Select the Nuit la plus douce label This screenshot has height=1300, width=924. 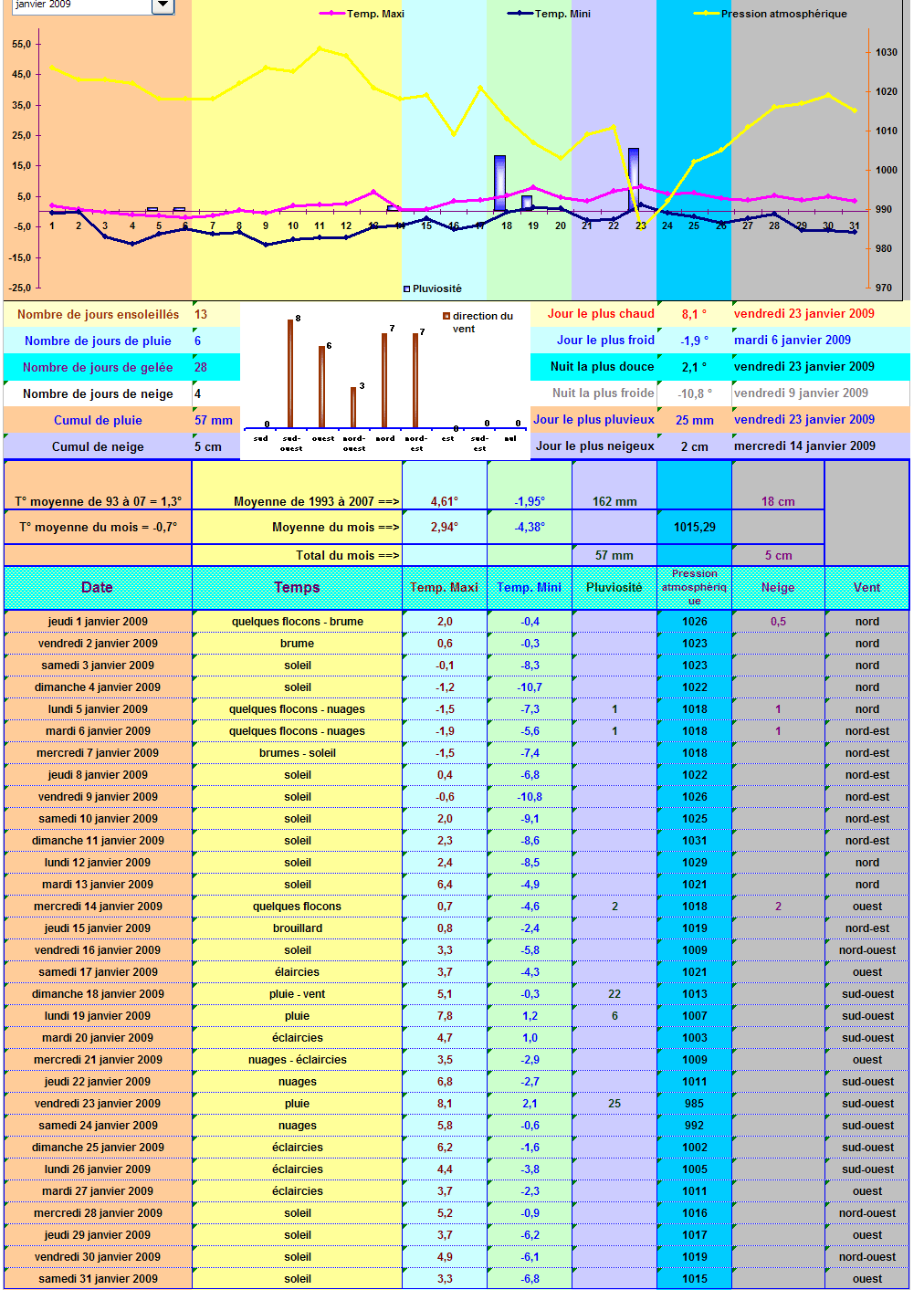[x=593, y=366]
